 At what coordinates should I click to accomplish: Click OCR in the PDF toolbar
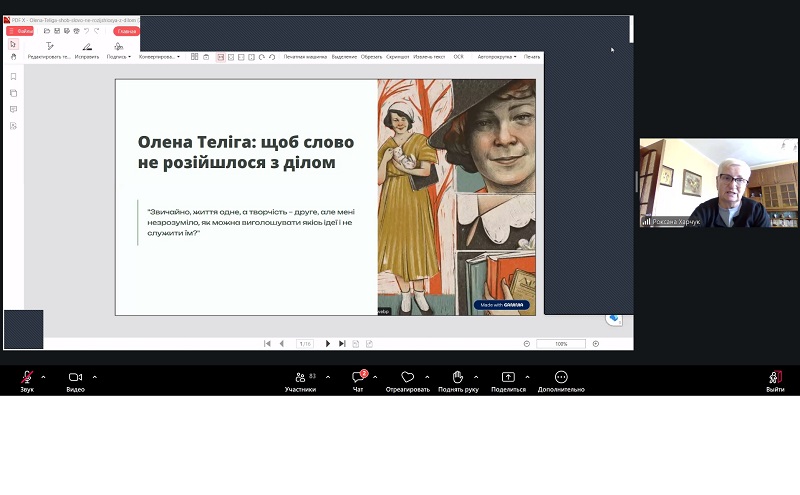(x=458, y=57)
